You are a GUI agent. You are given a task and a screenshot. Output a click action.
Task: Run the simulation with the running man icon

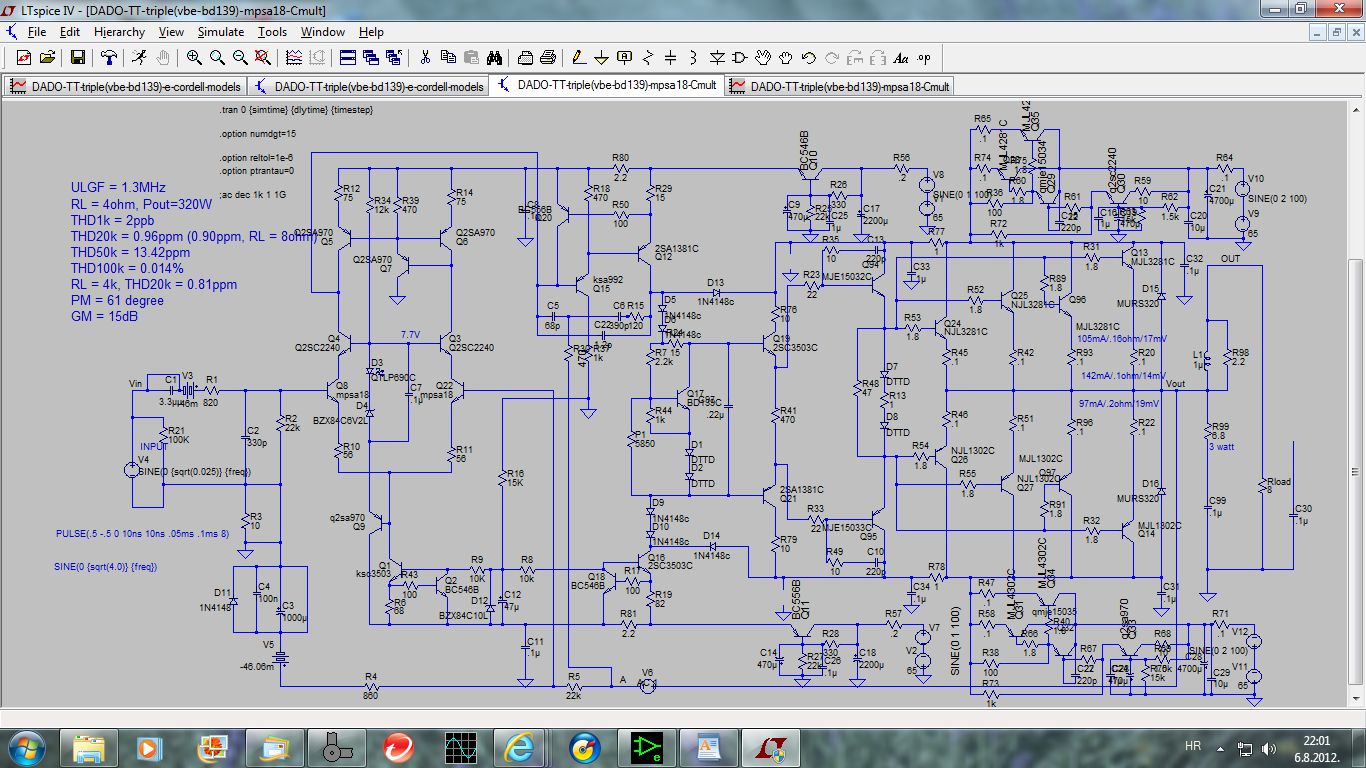click(139, 57)
